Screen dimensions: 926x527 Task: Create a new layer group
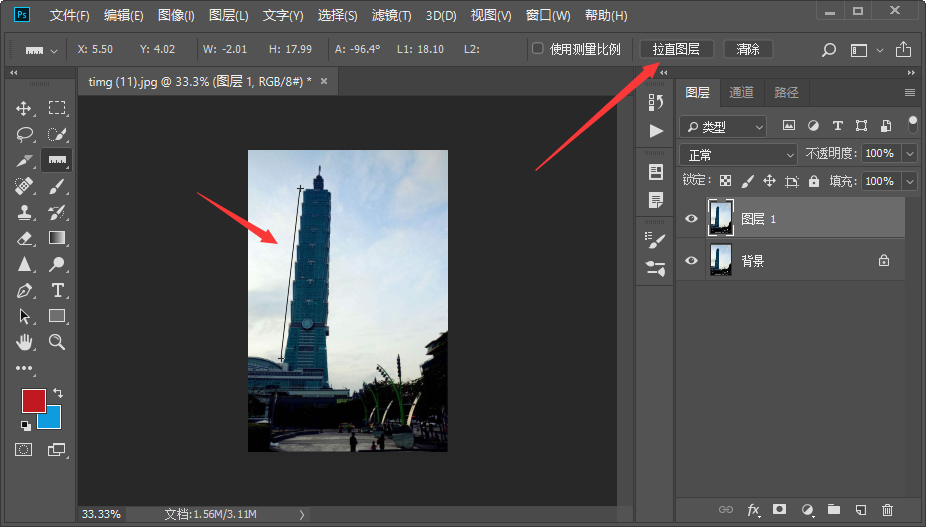pos(833,509)
